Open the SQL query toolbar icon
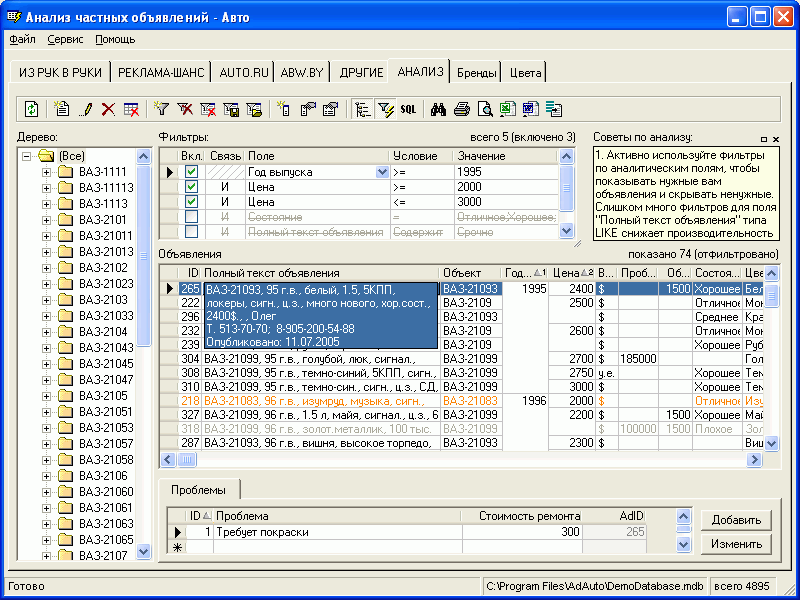The height and width of the screenshot is (600, 800). 407,110
